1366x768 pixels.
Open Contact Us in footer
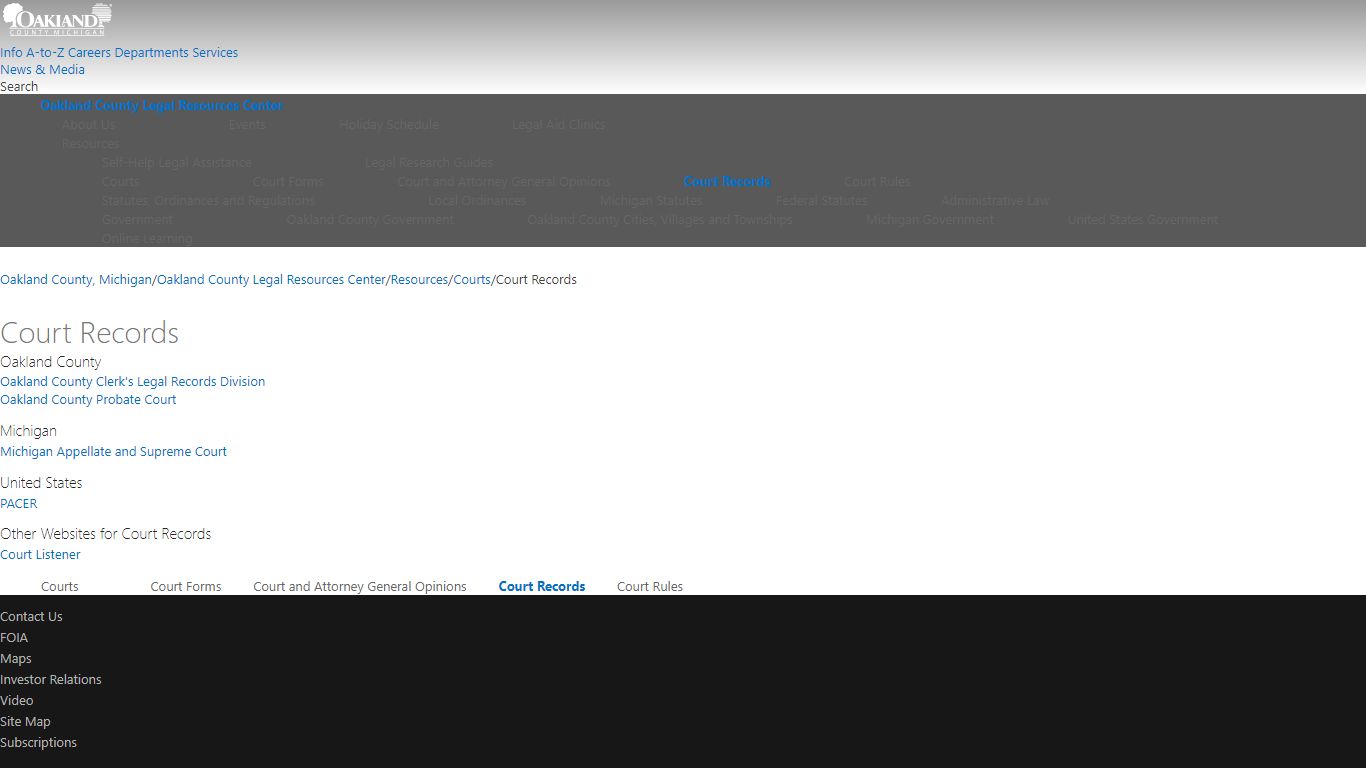tap(31, 617)
